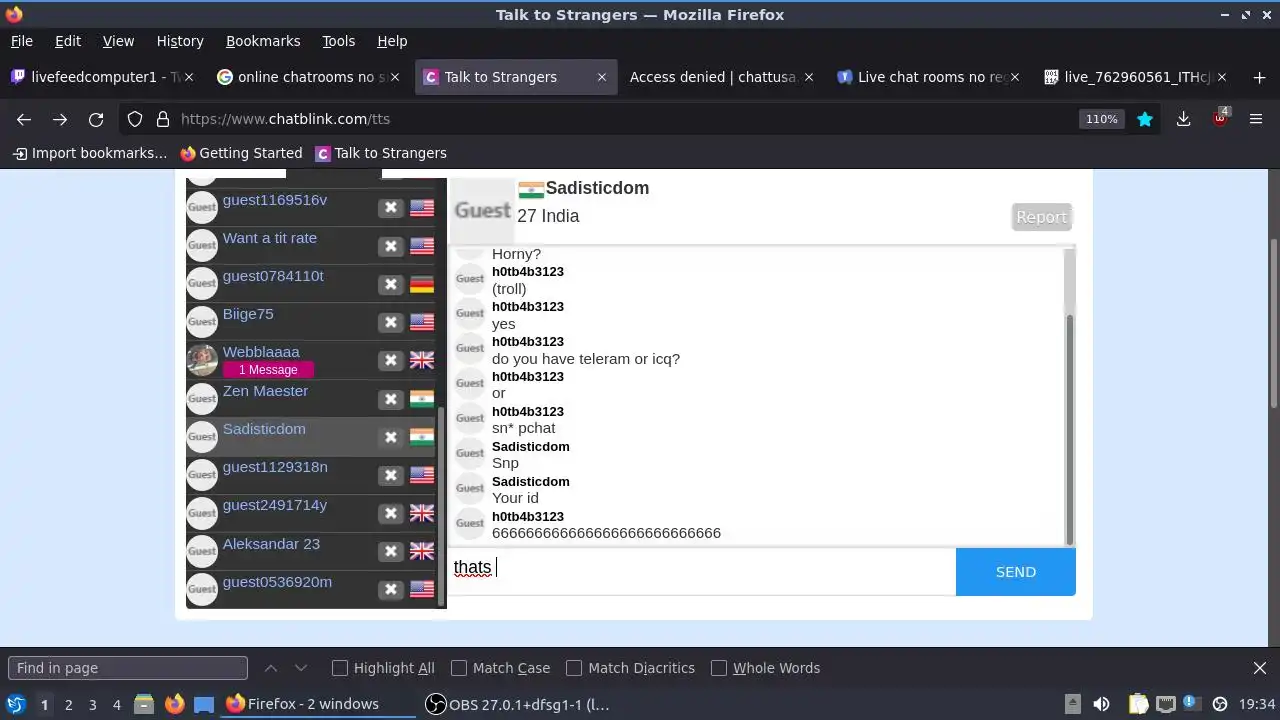Open the uBlock extension icon
The width and height of the screenshot is (1280, 720).
[x=1220, y=117]
